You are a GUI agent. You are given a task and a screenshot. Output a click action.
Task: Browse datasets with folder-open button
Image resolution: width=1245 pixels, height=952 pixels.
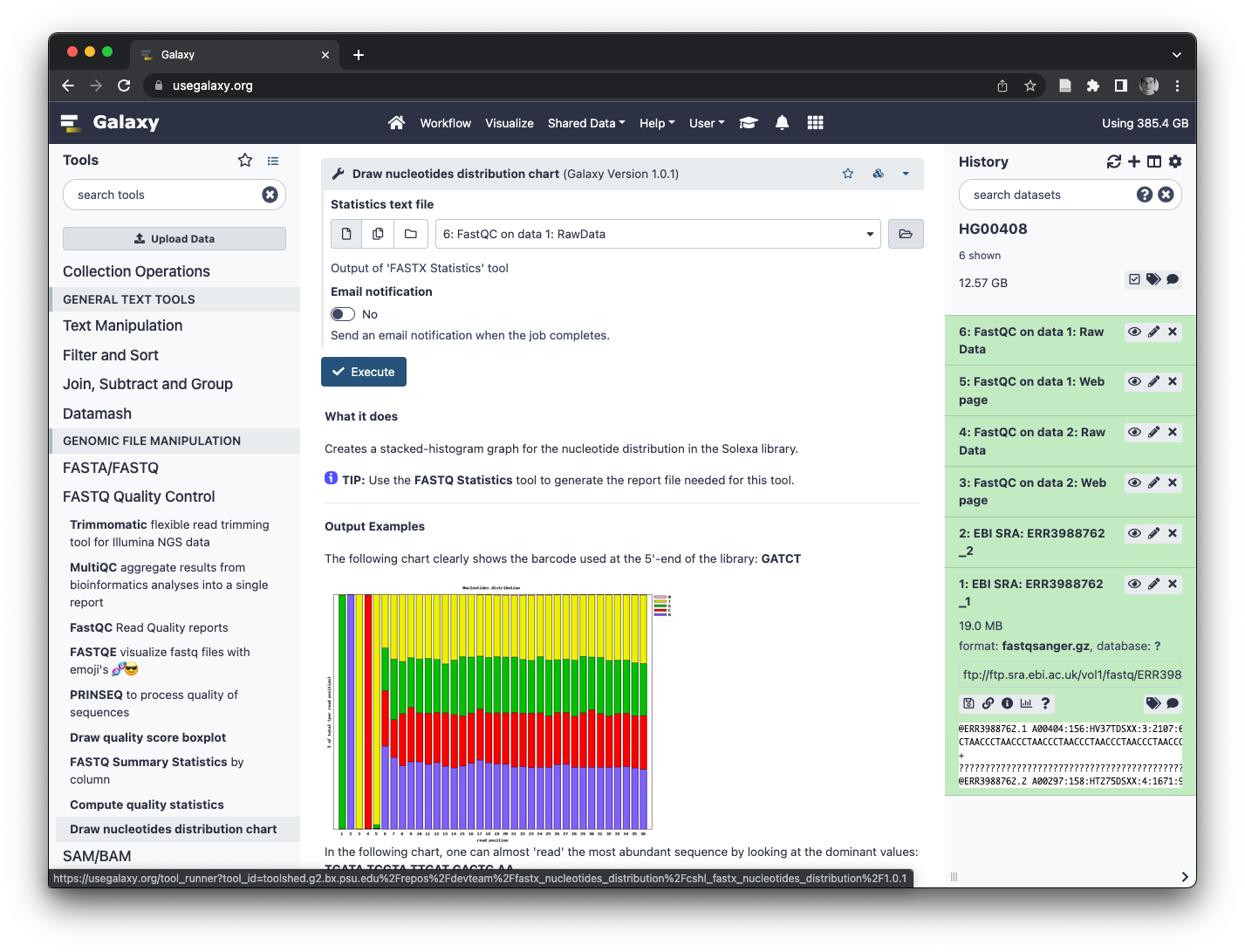906,234
